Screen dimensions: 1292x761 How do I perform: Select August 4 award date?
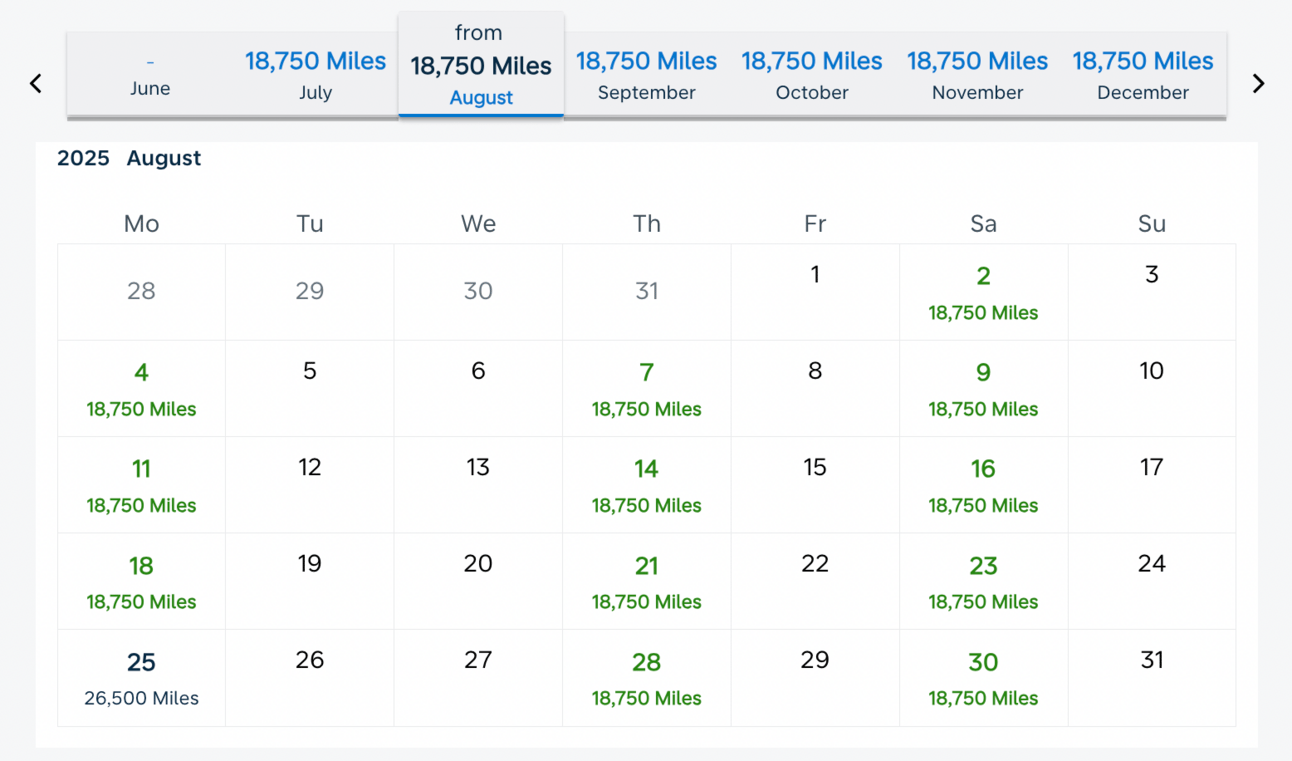click(141, 389)
